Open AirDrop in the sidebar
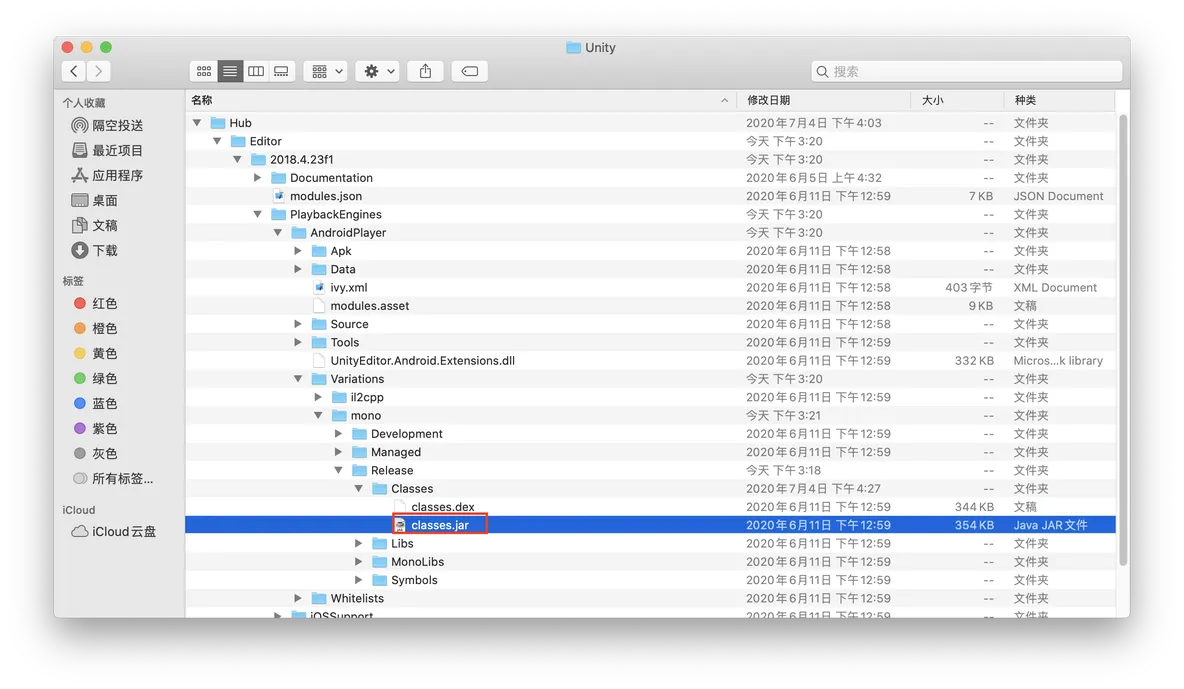Screen dimensions: 1184x689 click(107, 125)
